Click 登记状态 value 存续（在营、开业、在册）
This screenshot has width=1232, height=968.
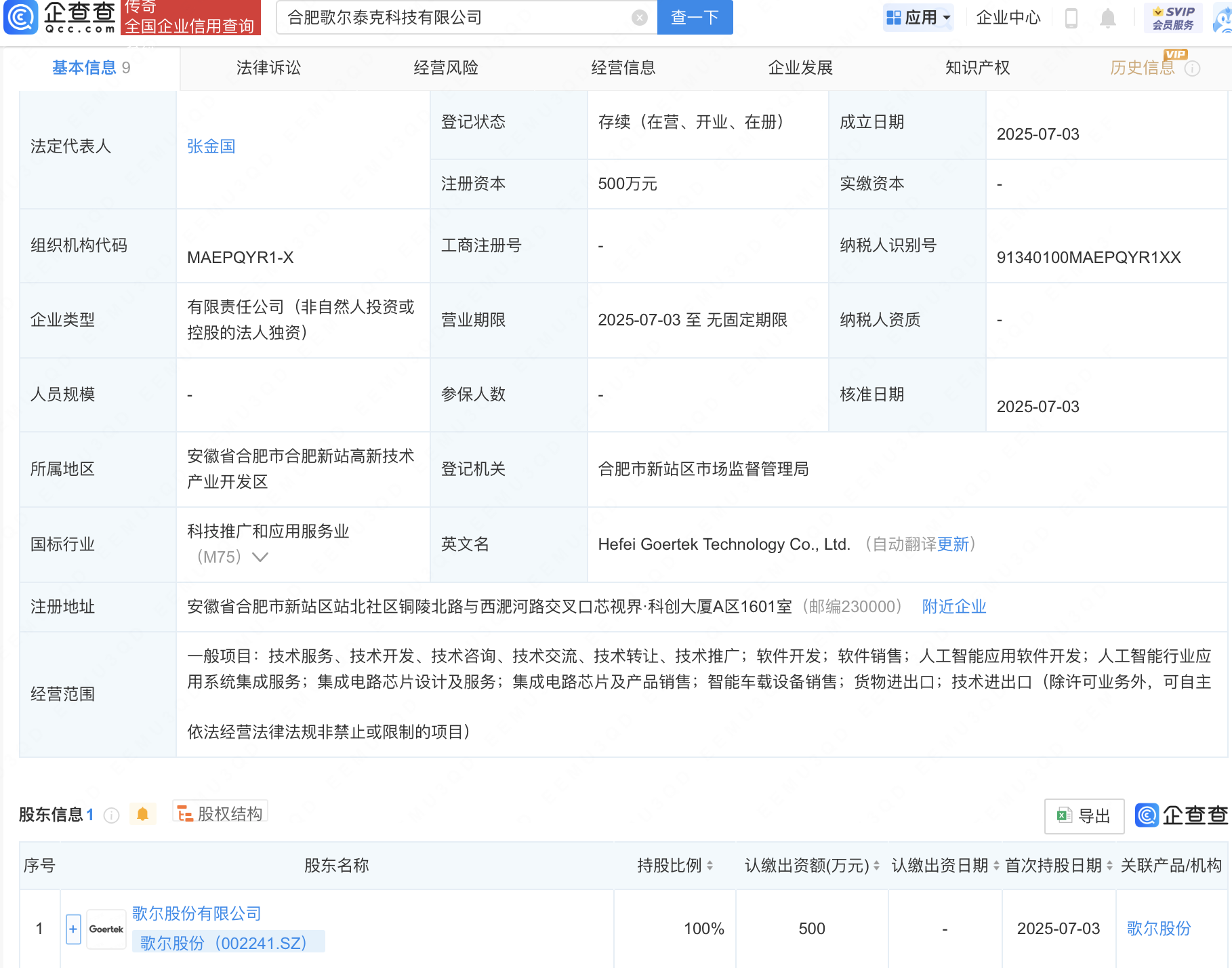tap(695, 122)
